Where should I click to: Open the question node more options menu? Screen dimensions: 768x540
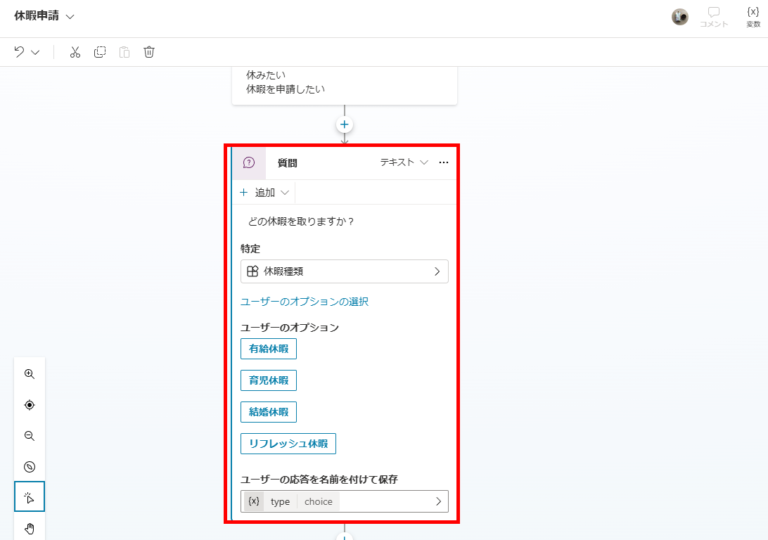pos(444,162)
